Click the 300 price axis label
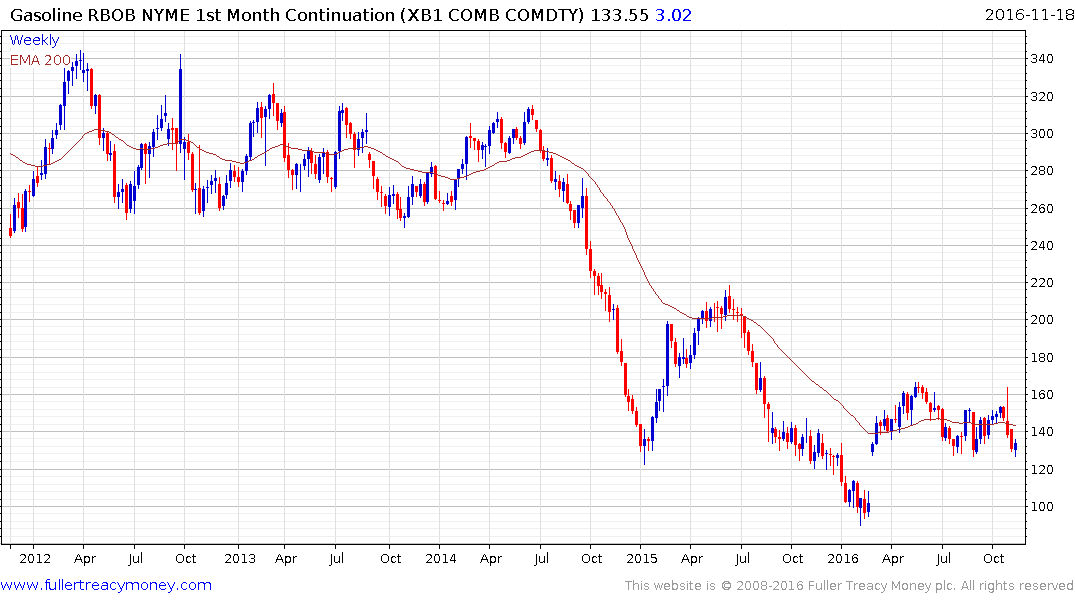Viewport: 1075px width, 600px height. (1042, 134)
